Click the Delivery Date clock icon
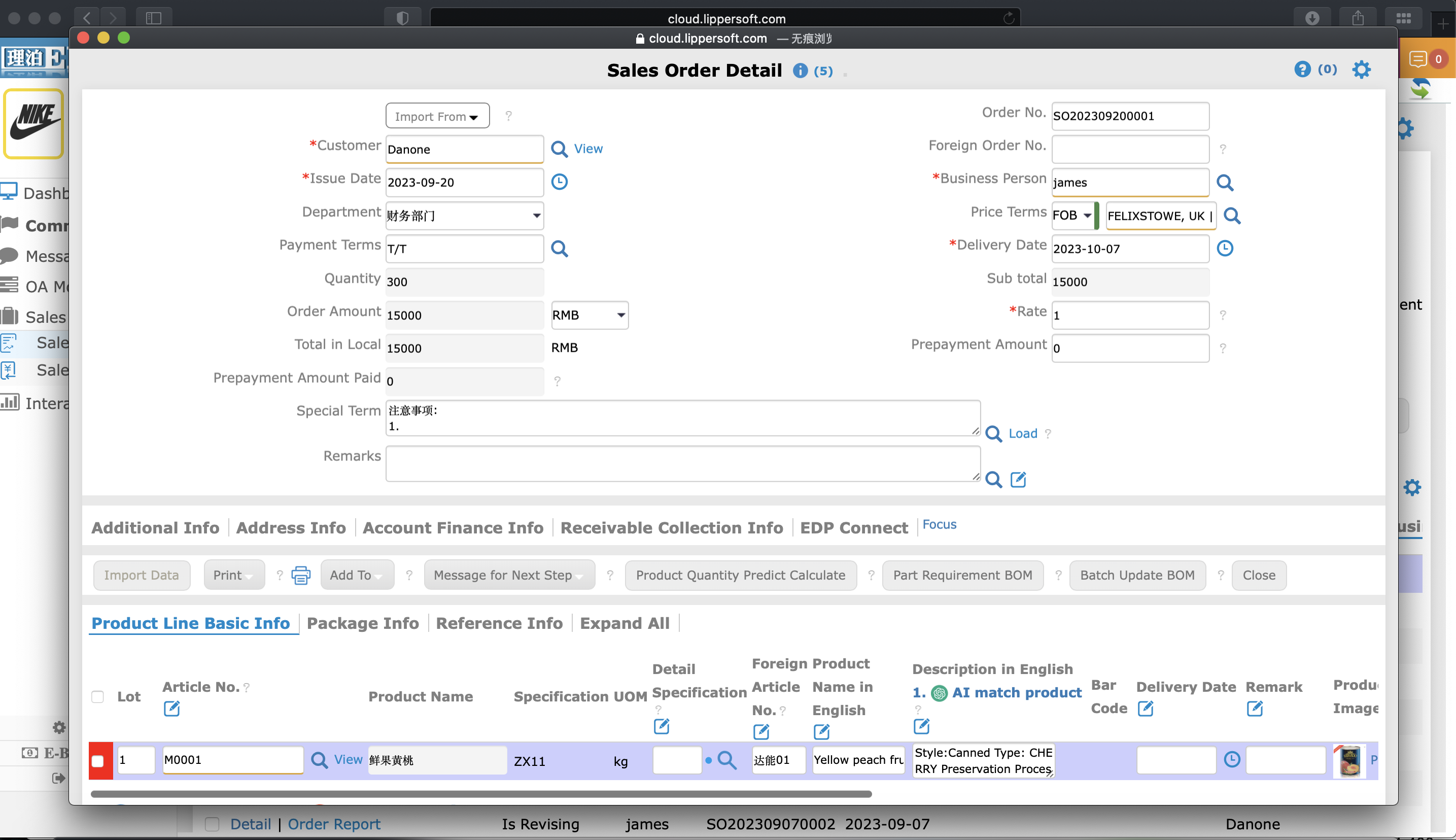1456x840 pixels. (x=1224, y=249)
